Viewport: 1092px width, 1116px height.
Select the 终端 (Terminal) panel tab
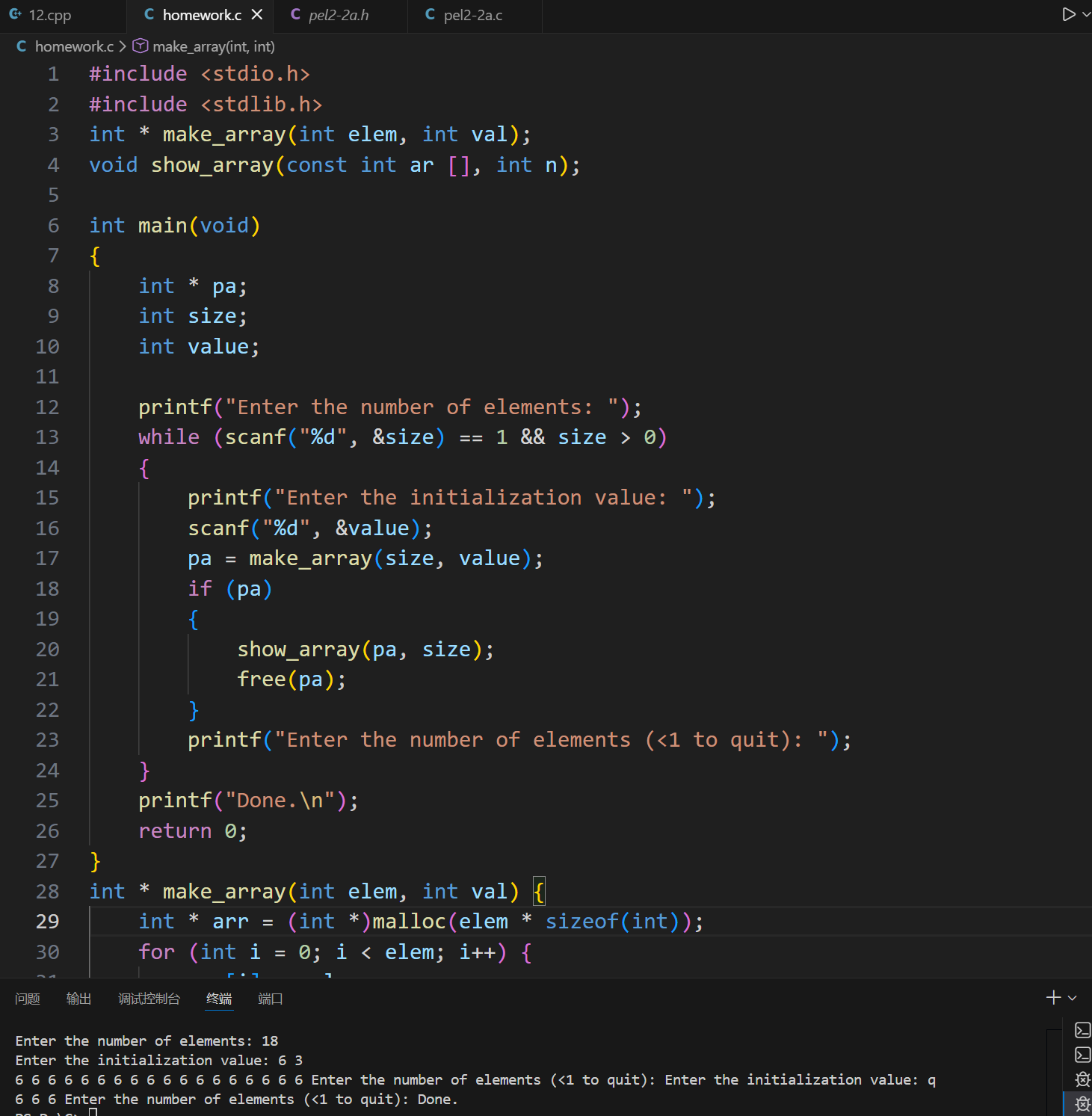click(x=219, y=999)
